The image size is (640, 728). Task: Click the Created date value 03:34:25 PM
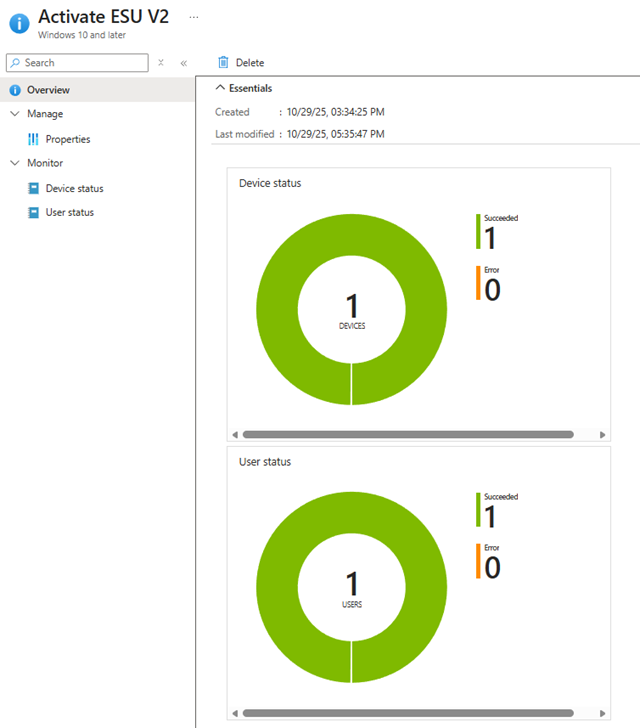[x=335, y=112]
